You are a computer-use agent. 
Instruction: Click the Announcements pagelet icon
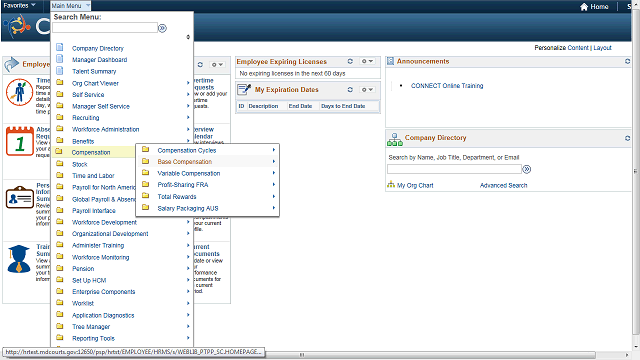(x=391, y=61)
